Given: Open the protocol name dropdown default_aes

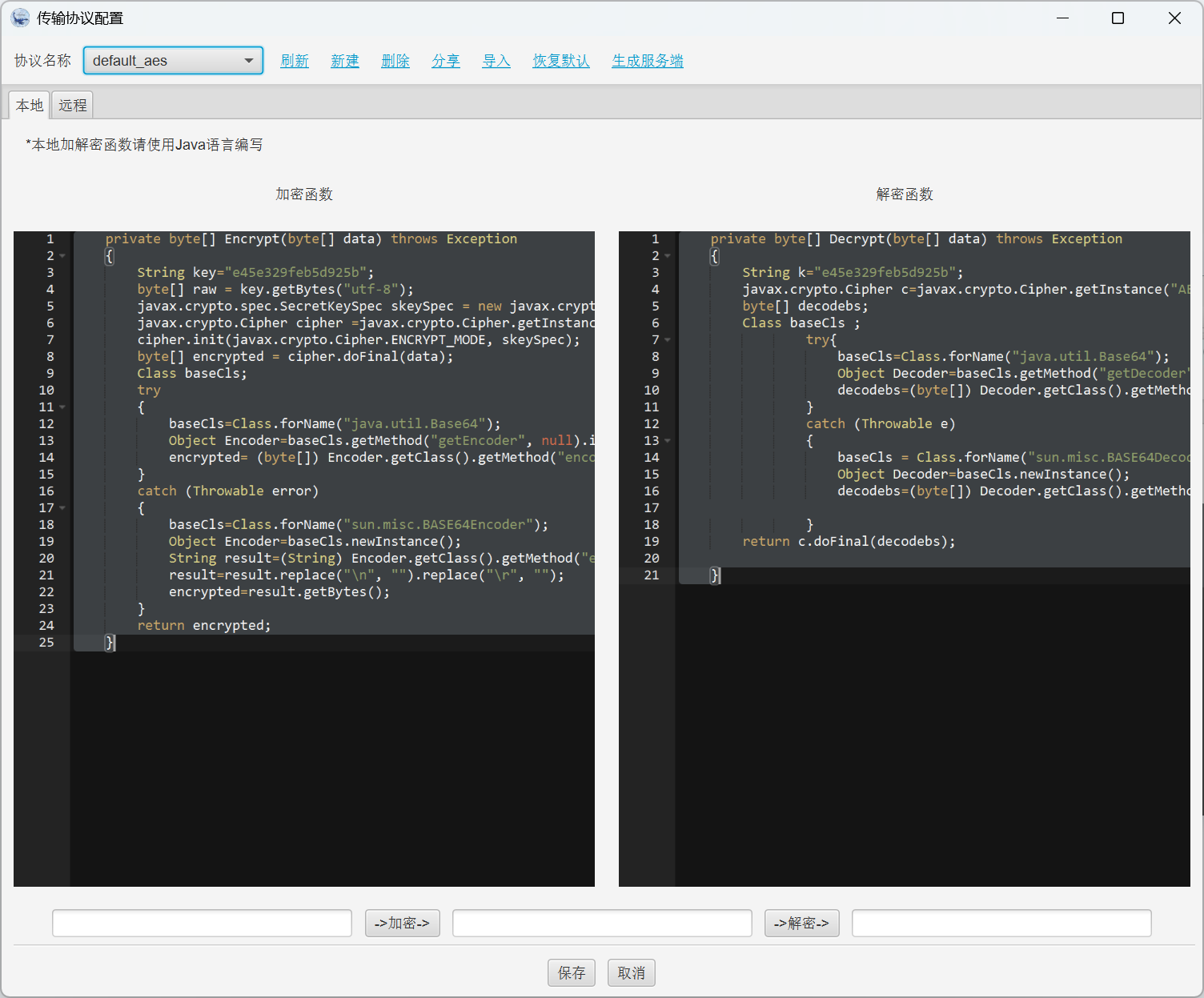Looking at the screenshot, I should click(x=173, y=61).
